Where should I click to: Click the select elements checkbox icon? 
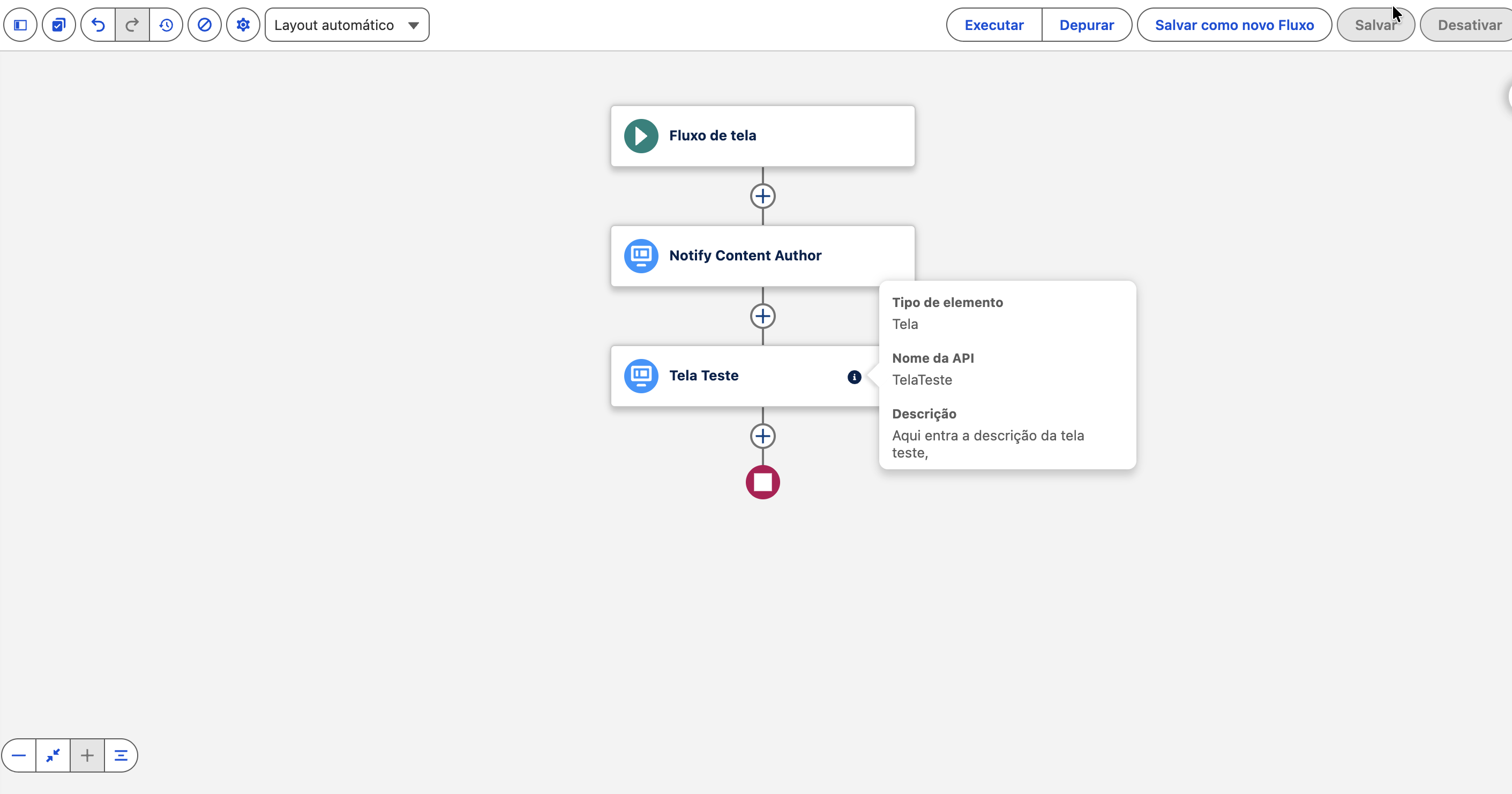tap(59, 25)
